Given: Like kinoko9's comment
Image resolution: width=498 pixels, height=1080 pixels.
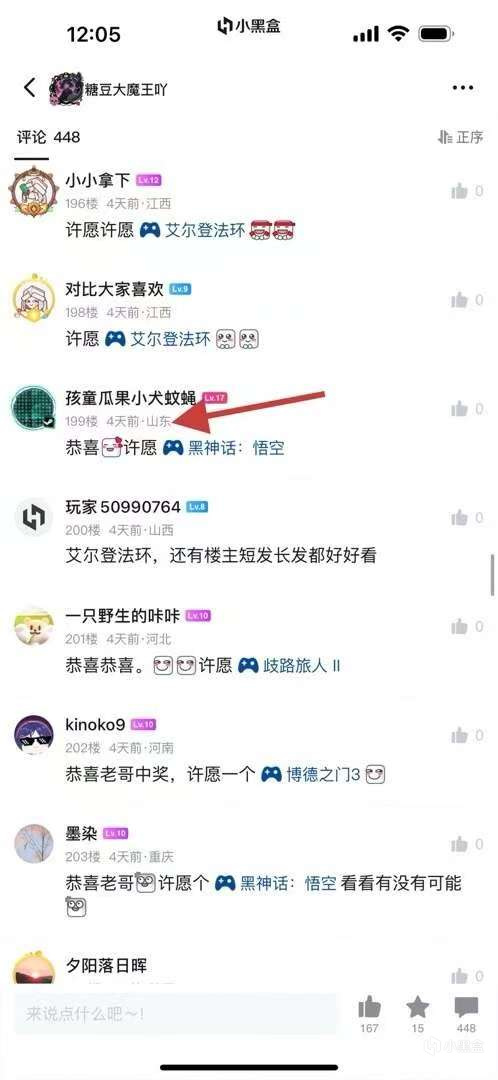Looking at the screenshot, I should pos(459,735).
